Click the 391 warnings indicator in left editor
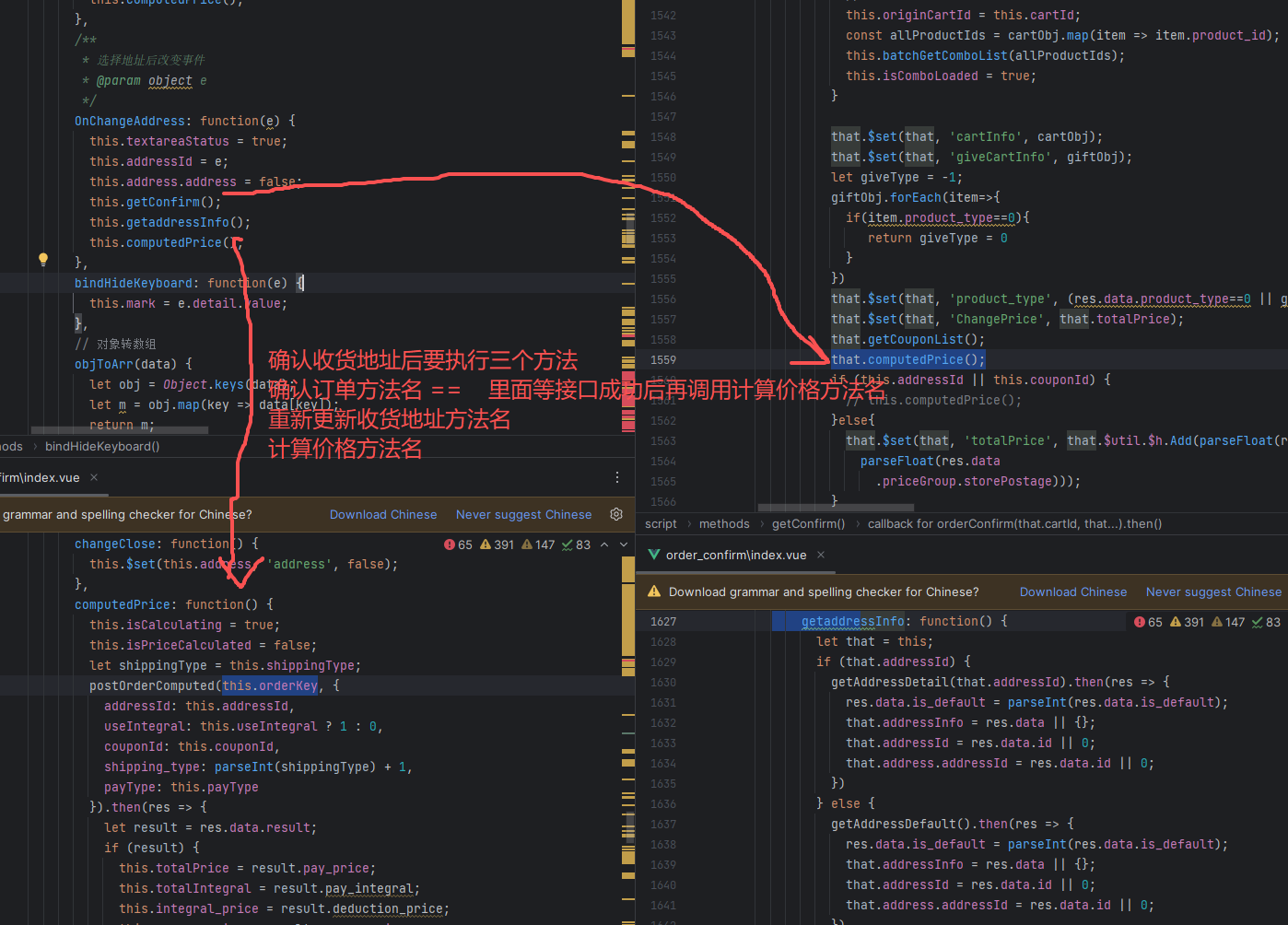The image size is (1288, 925). tap(497, 544)
